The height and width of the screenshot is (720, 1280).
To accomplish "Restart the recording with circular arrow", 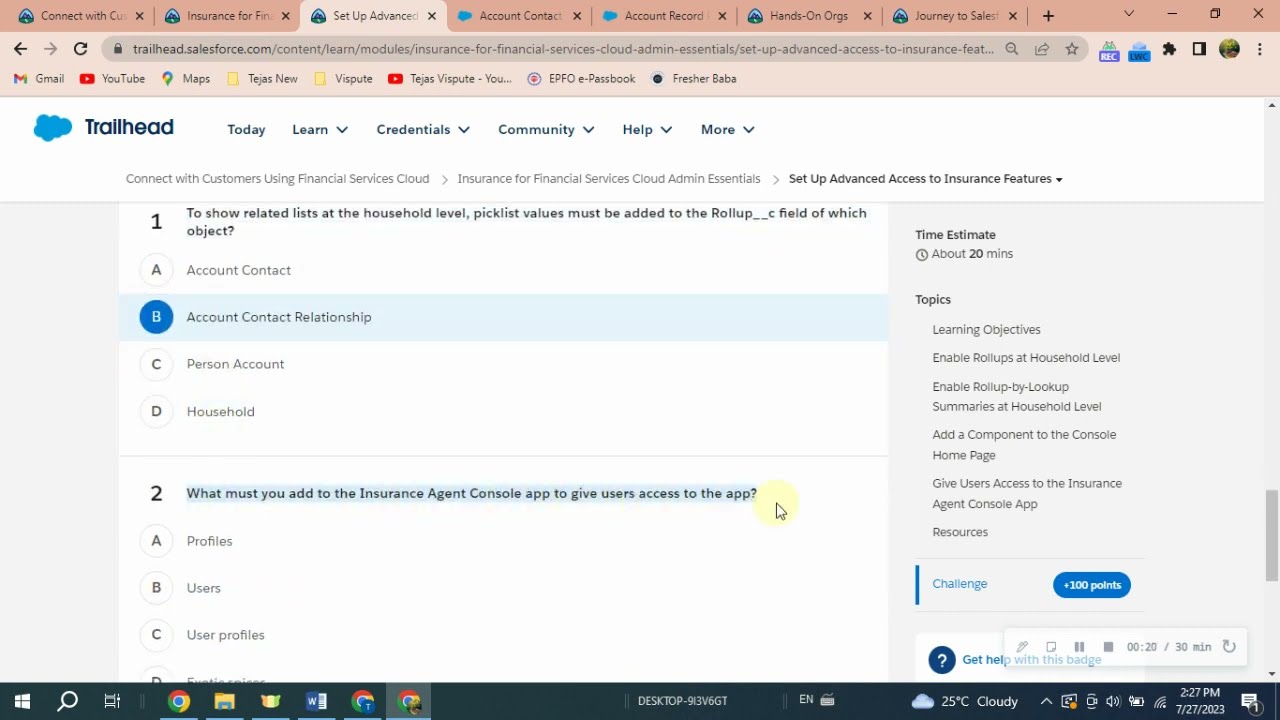I will point(1229,647).
